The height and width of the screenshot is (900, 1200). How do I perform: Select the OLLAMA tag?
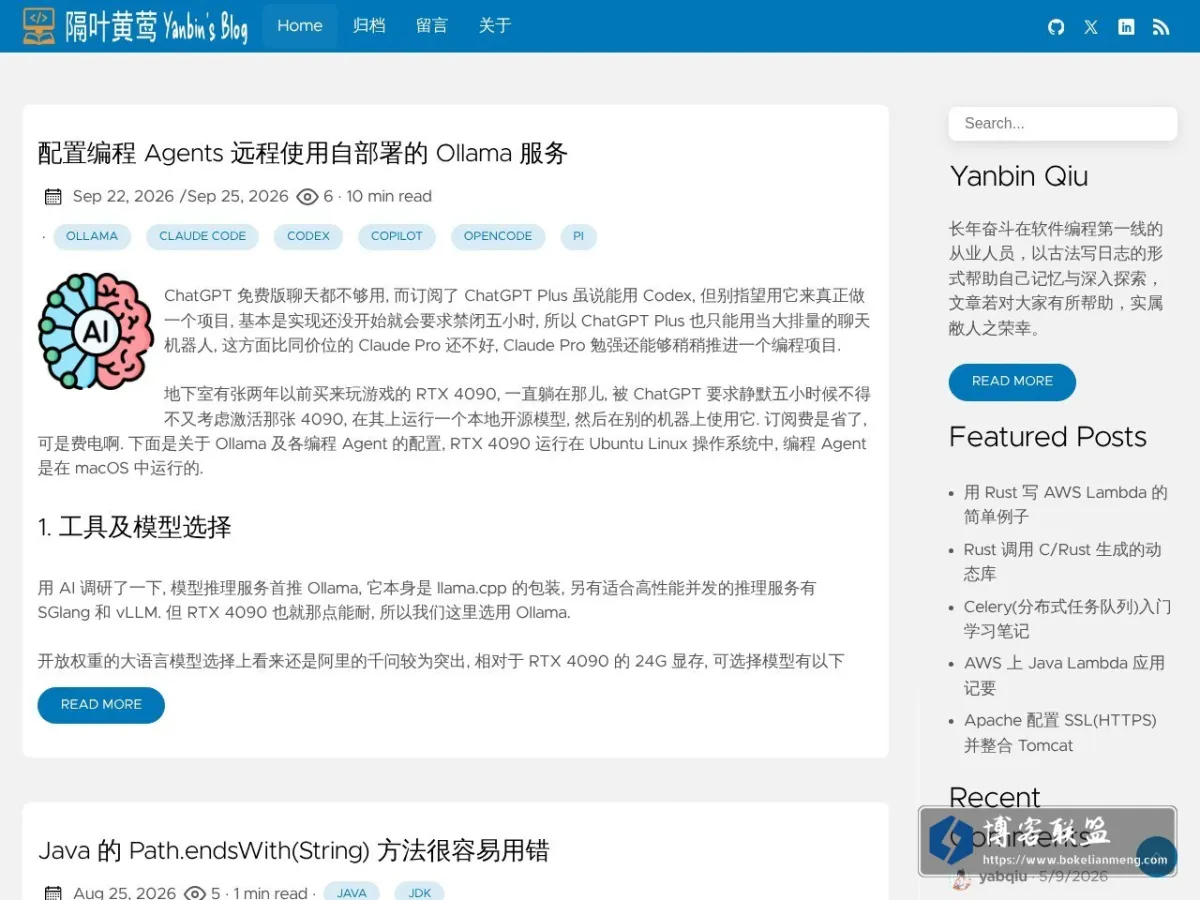(92, 237)
